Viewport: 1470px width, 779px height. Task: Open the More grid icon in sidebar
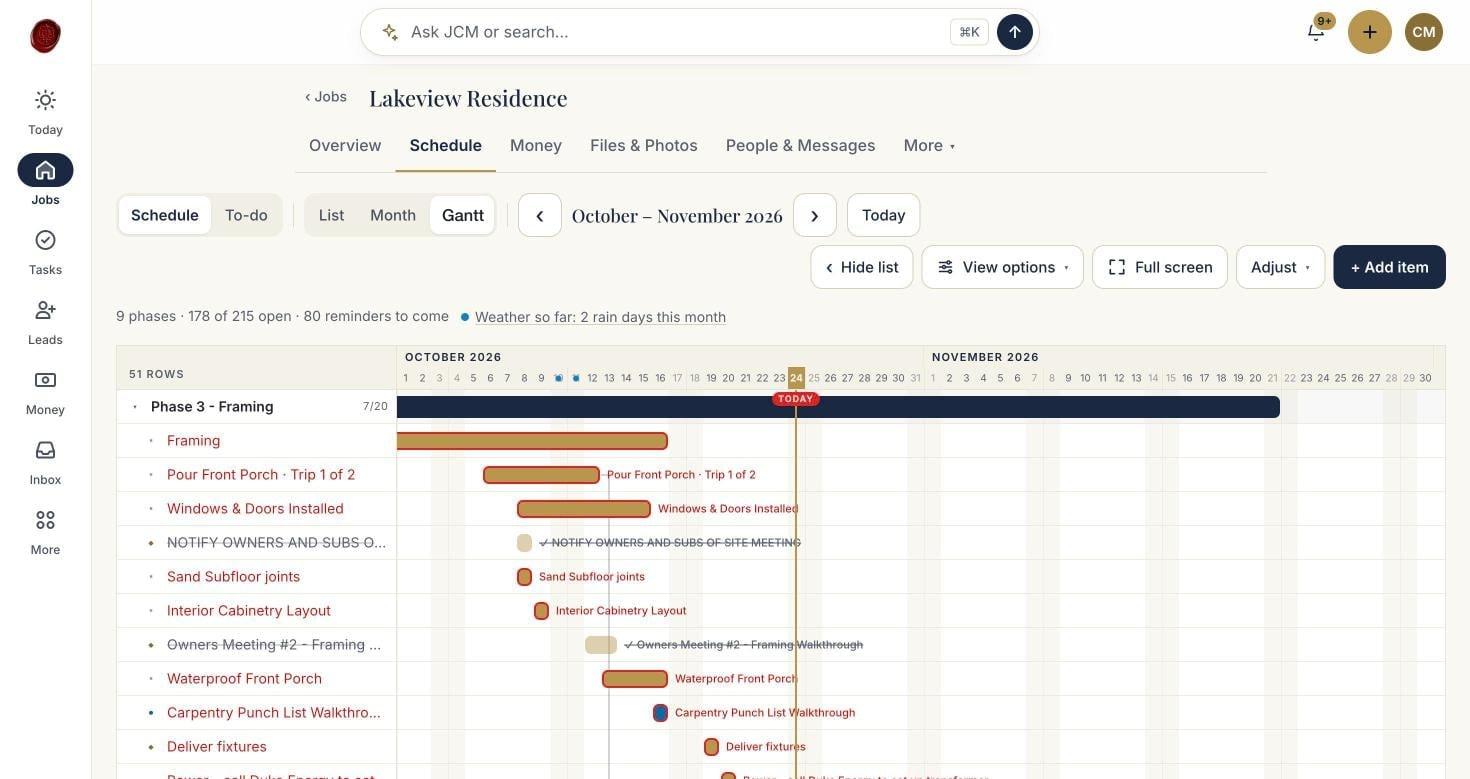pyautogui.click(x=45, y=520)
